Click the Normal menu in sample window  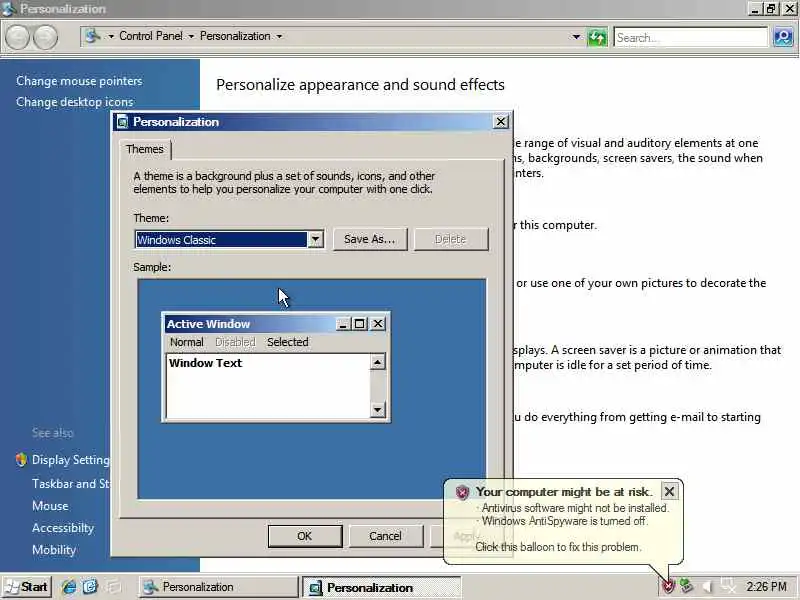click(187, 342)
